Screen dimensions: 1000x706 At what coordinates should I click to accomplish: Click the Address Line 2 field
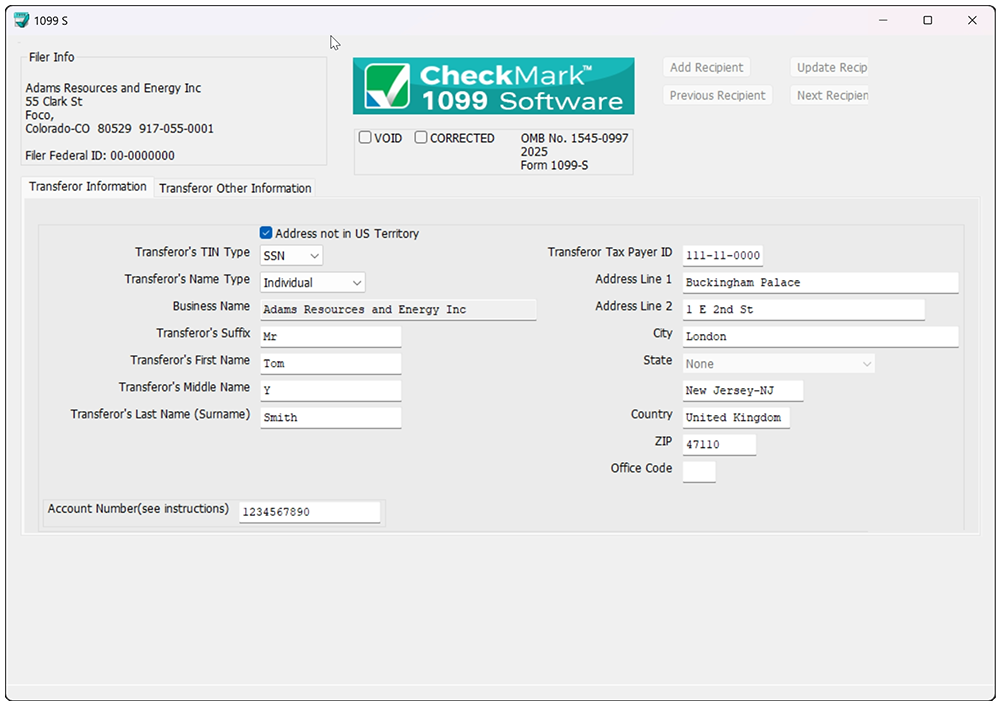tap(804, 310)
